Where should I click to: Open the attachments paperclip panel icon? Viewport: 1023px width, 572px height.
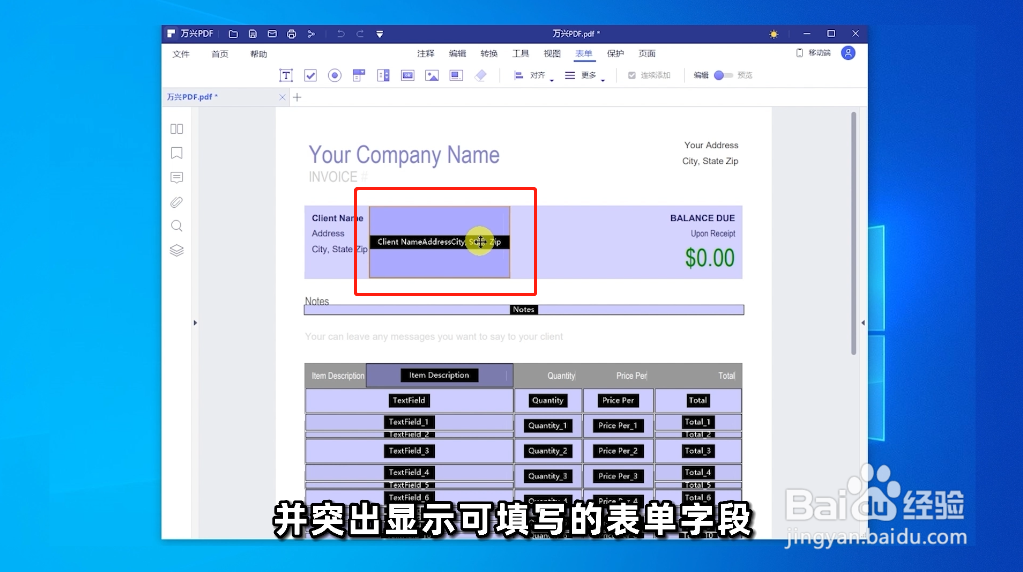pos(177,202)
